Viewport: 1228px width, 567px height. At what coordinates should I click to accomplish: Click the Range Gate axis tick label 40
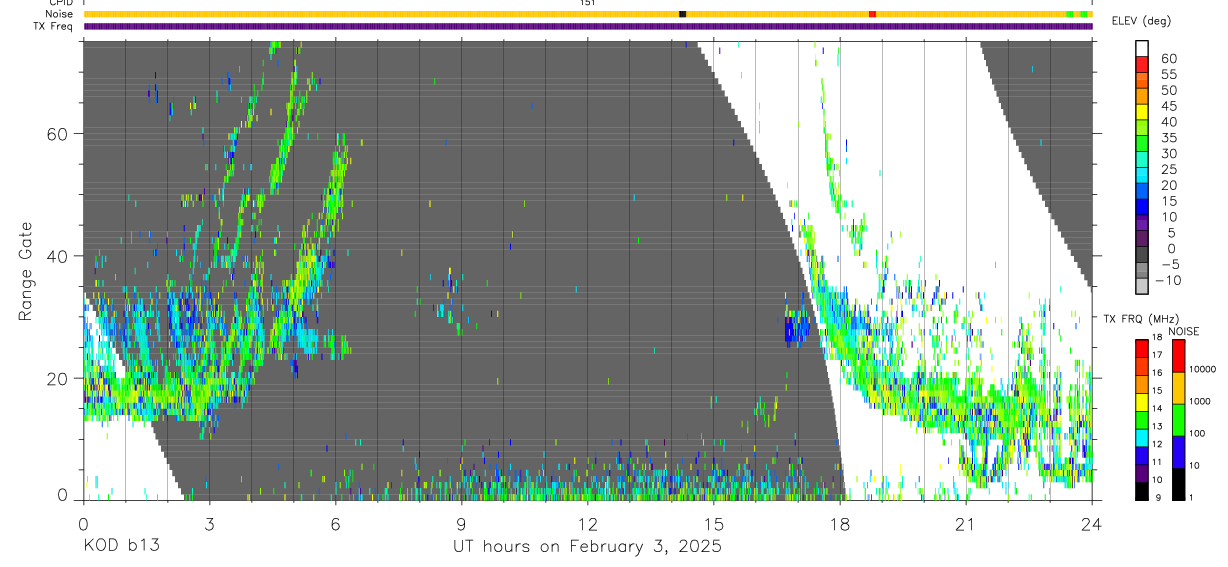click(x=58, y=256)
